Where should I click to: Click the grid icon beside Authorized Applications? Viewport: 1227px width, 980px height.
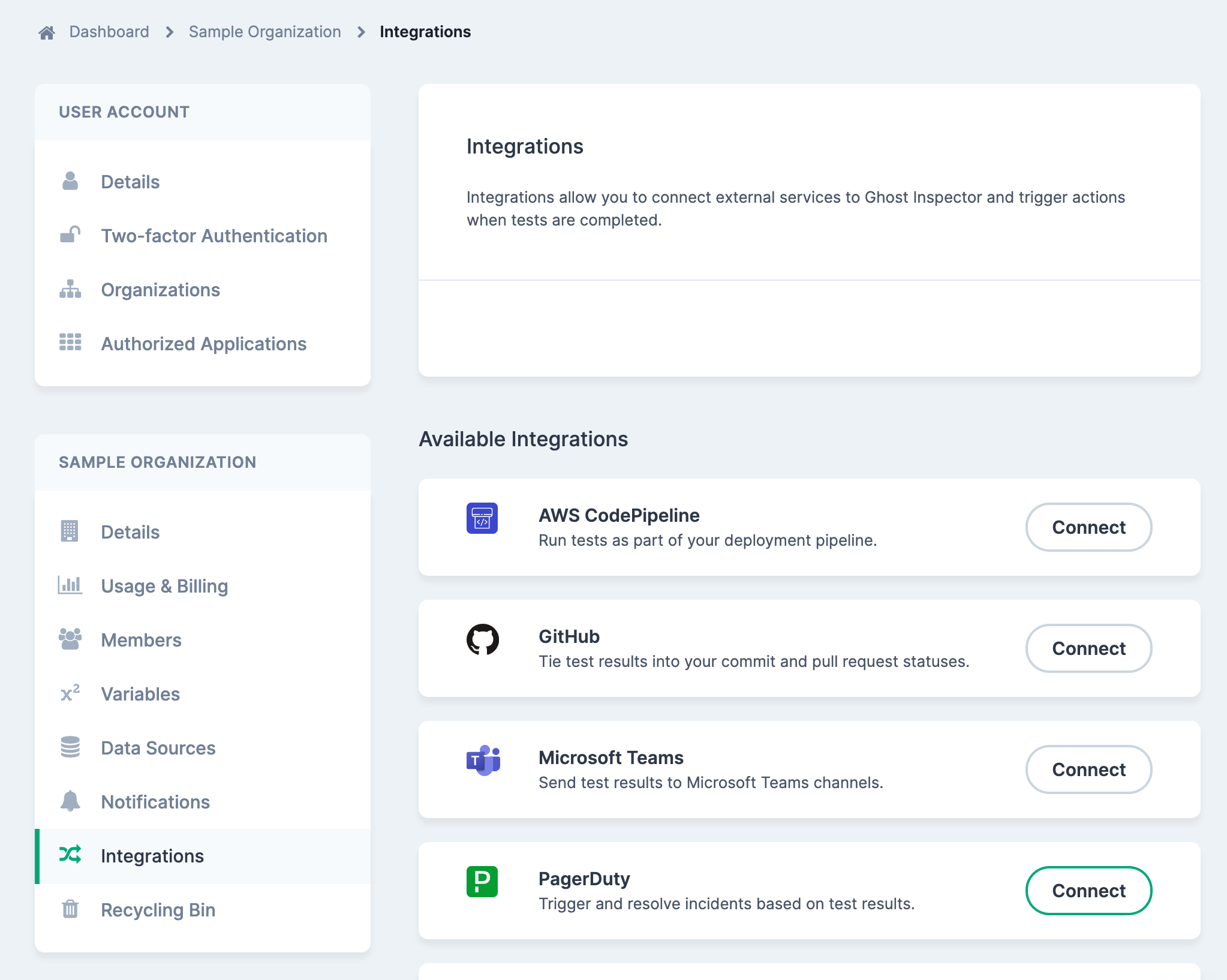(70, 343)
